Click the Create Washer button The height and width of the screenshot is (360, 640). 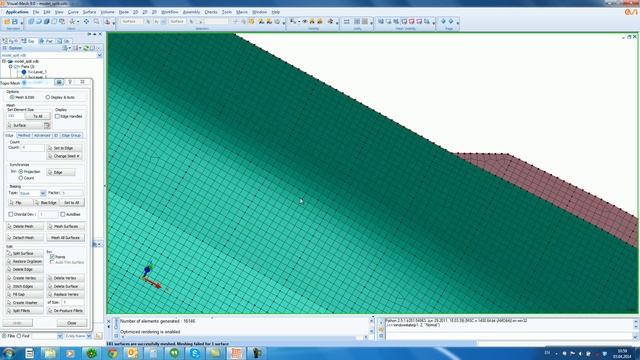[x=24, y=303]
